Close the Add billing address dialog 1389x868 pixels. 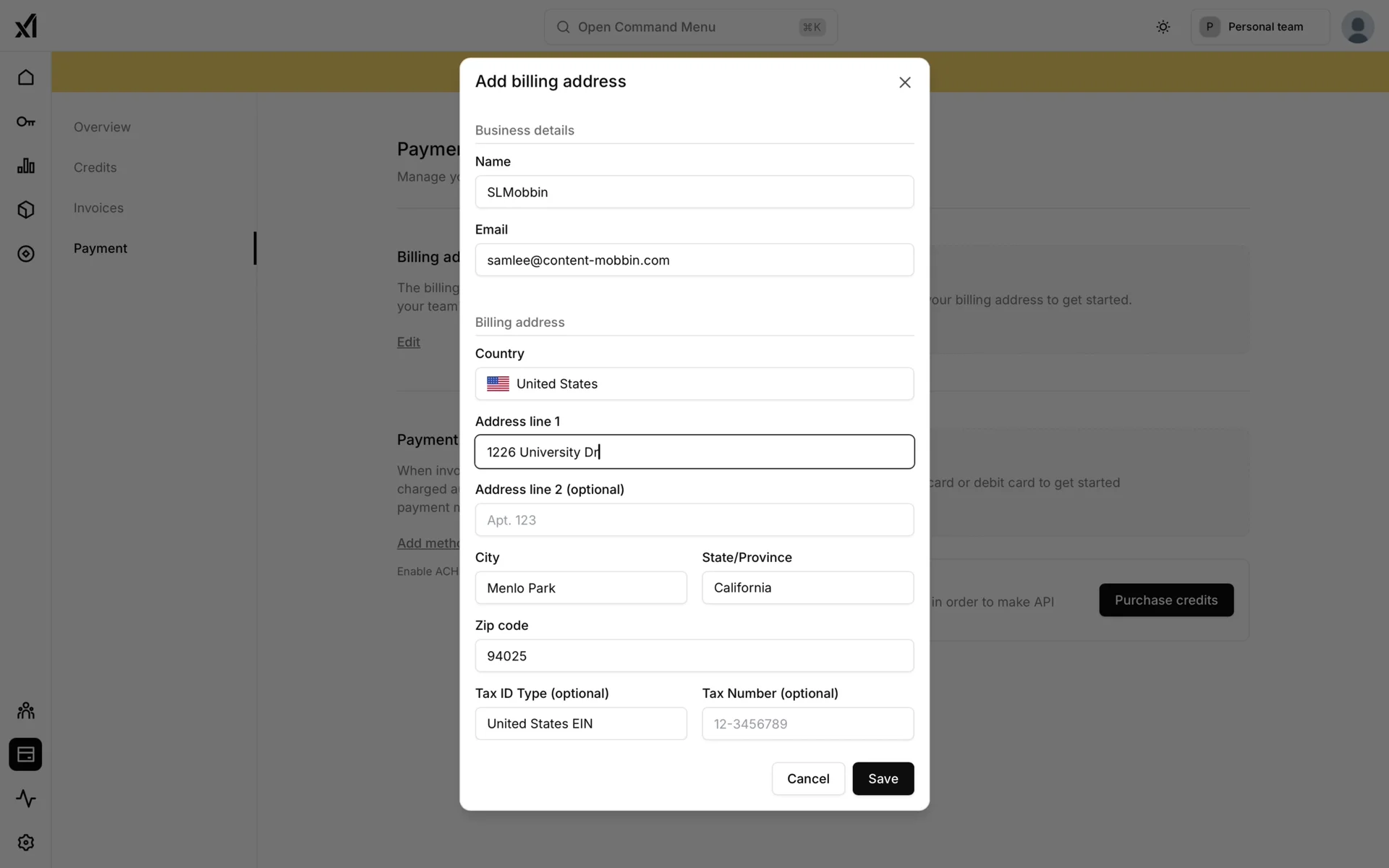point(904,82)
